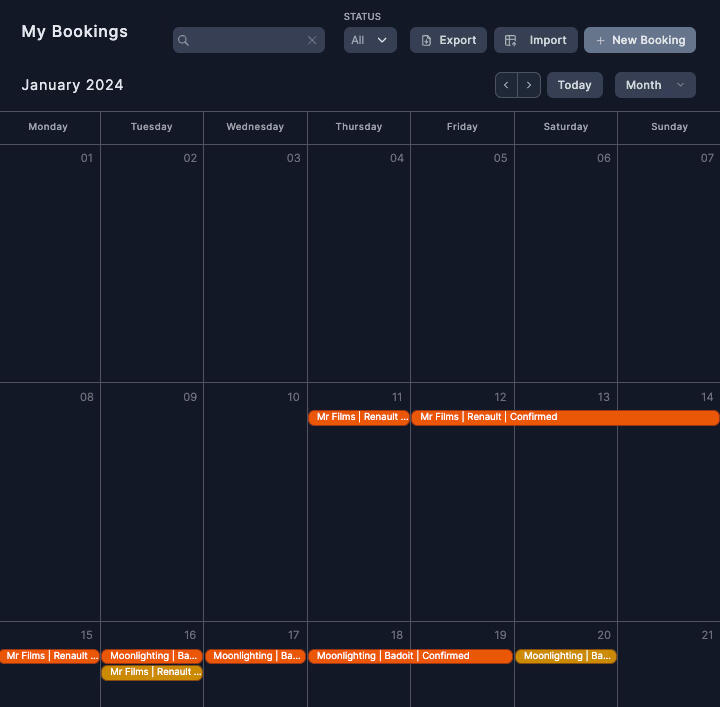The height and width of the screenshot is (707, 720).
Task: Click the empty day cell for January 03
Action: point(255,270)
